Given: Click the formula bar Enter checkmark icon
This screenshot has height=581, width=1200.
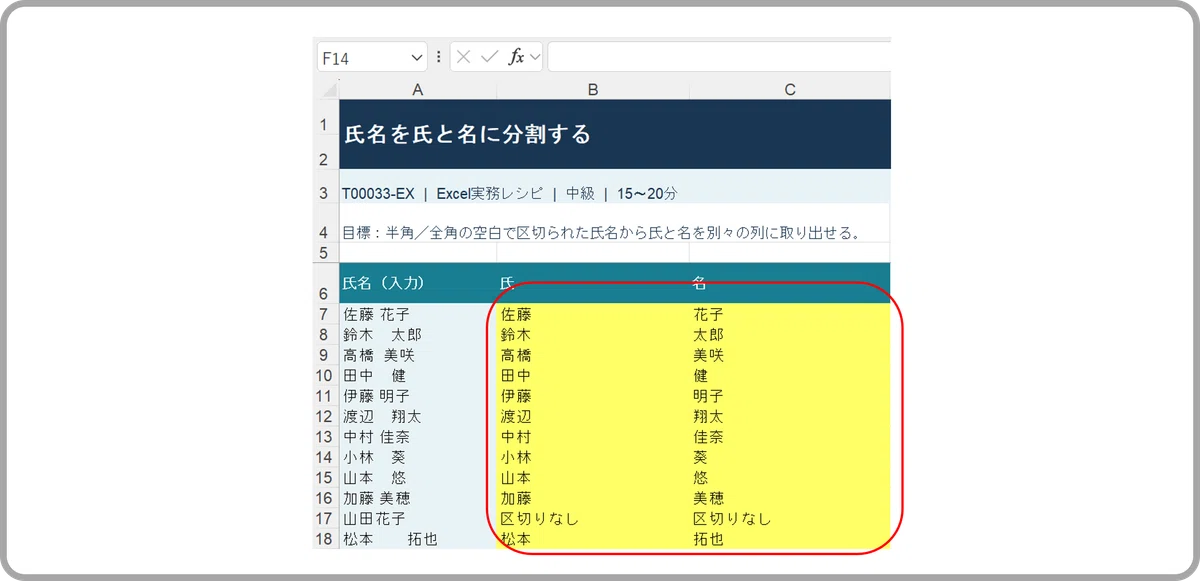Looking at the screenshot, I should 489,57.
